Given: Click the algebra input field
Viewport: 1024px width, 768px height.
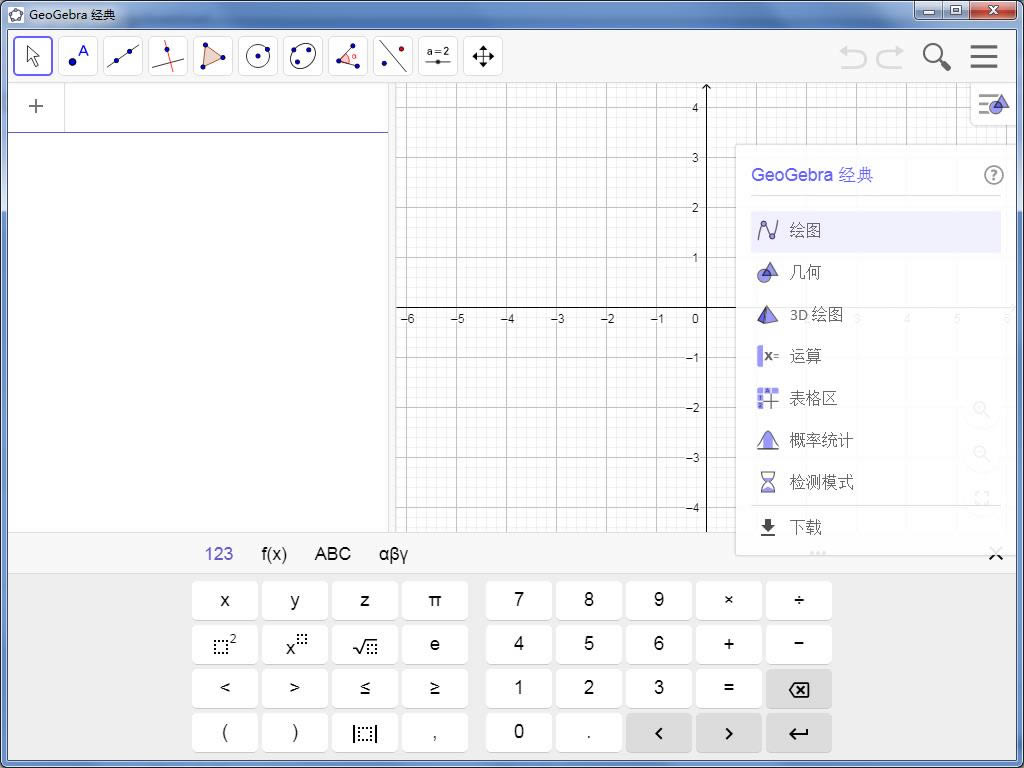Looking at the screenshot, I should 226,107.
